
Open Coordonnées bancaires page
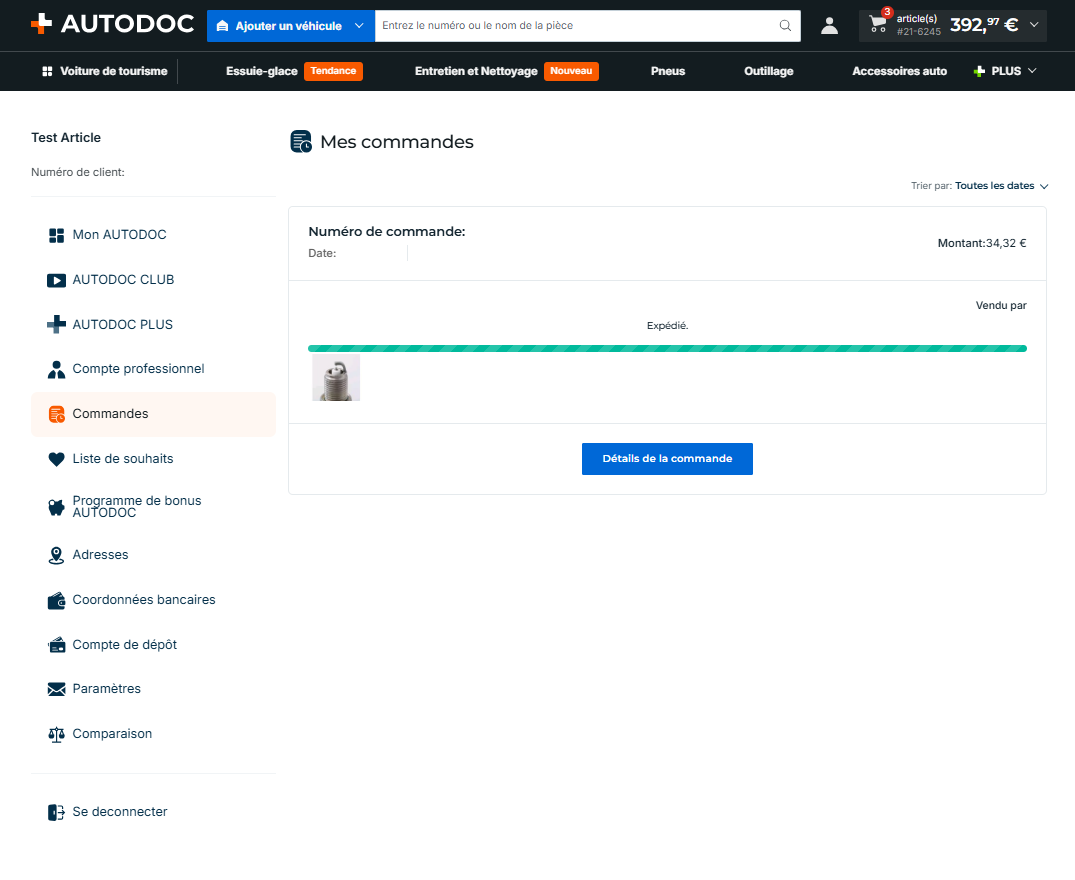144,600
